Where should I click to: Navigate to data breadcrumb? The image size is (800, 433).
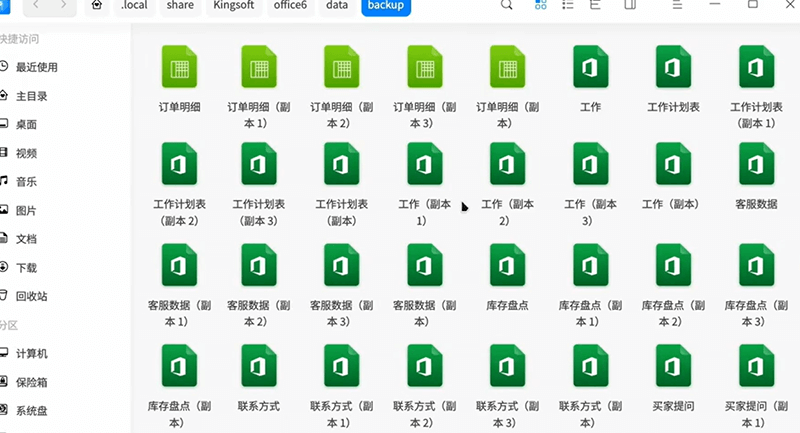[337, 6]
